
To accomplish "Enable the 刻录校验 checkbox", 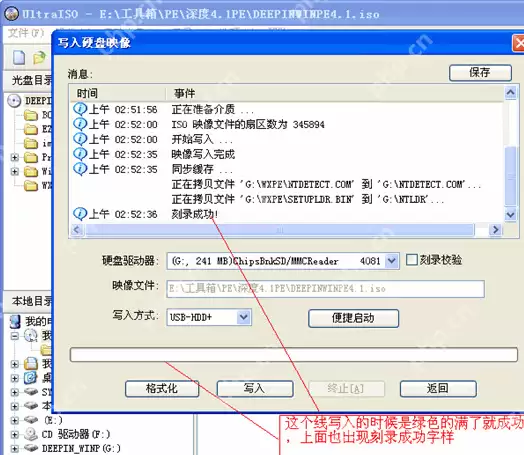I will pyautogui.click(x=412, y=260).
